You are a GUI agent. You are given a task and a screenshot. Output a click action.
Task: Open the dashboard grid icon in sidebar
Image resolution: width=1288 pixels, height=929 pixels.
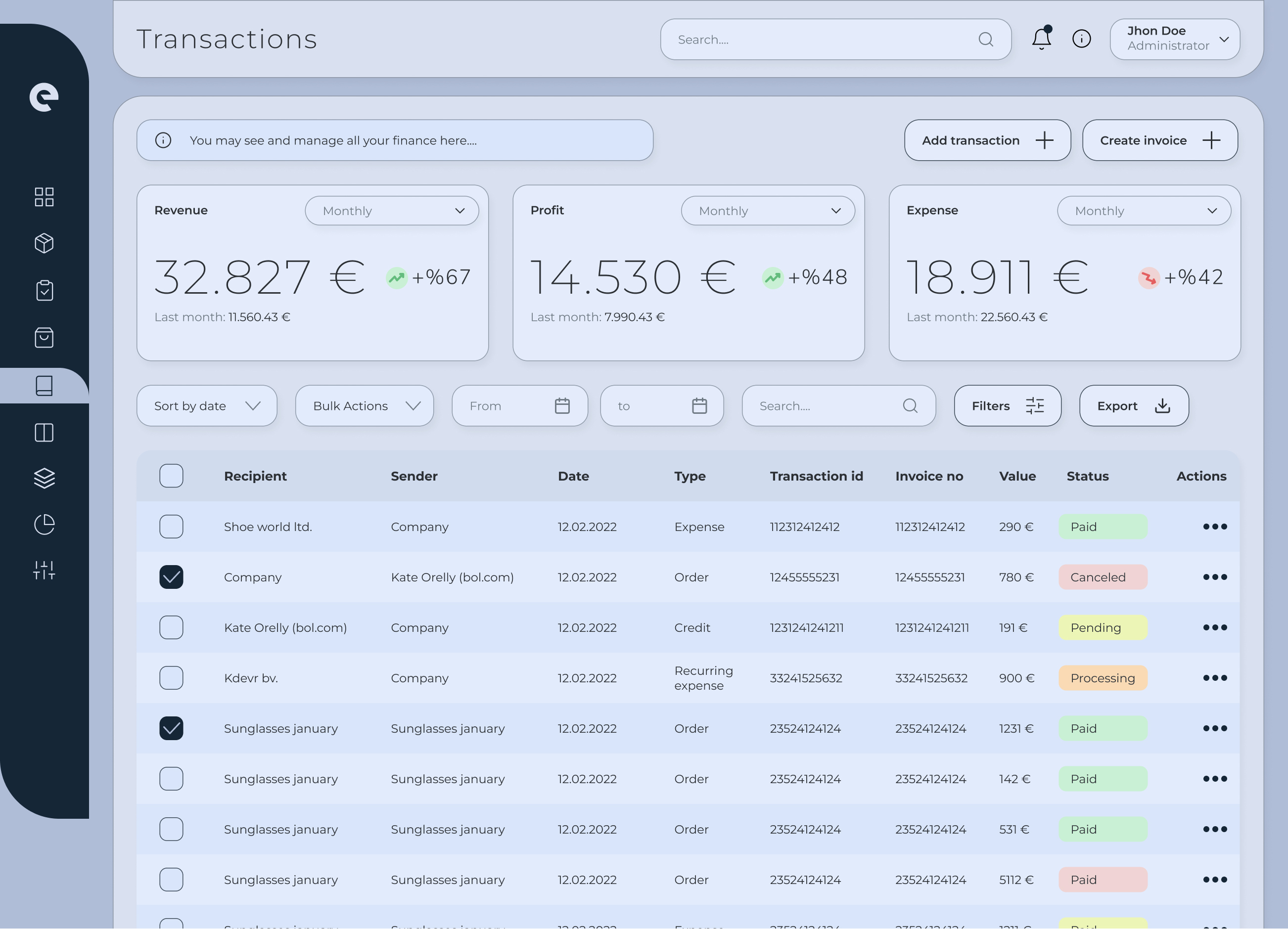pyautogui.click(x=44, y=197)
